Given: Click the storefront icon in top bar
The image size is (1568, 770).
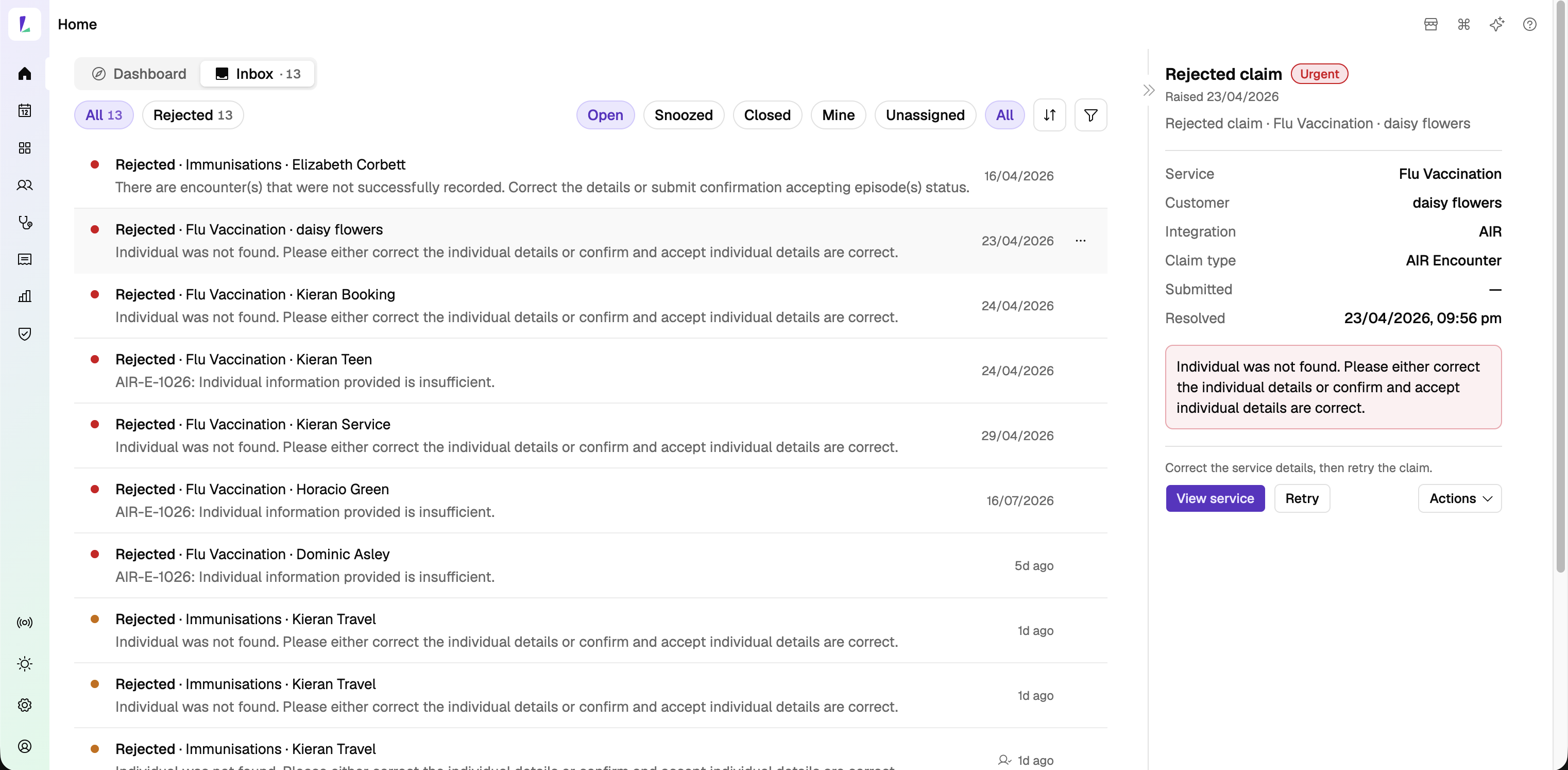Looking at the screenshot, I should coord(1430,24).
